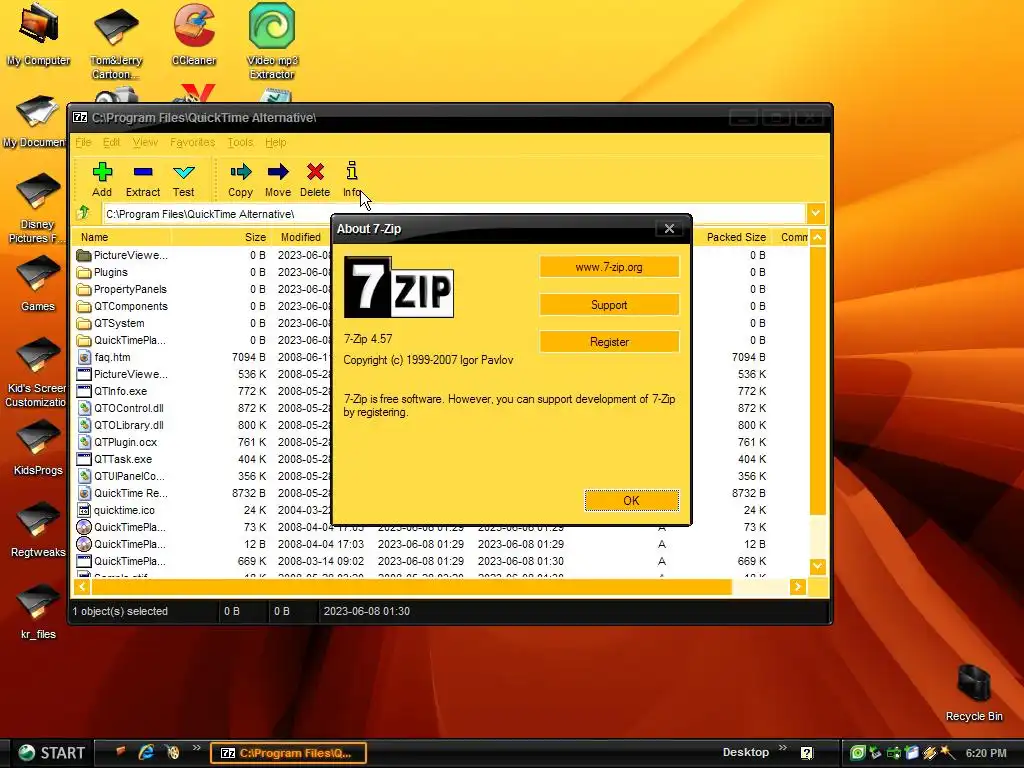Click the vertical scrollbar up arrow
The image size is (1024, 768).
click(818, 237)
